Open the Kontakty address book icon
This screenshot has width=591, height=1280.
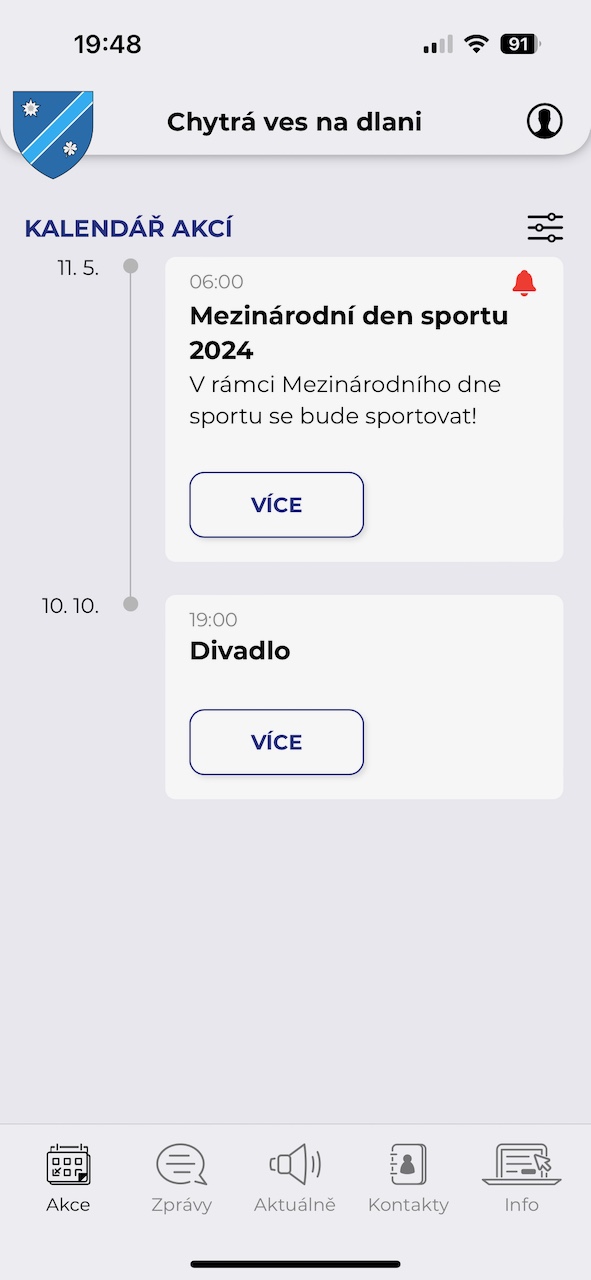[x=408, y=1165]
